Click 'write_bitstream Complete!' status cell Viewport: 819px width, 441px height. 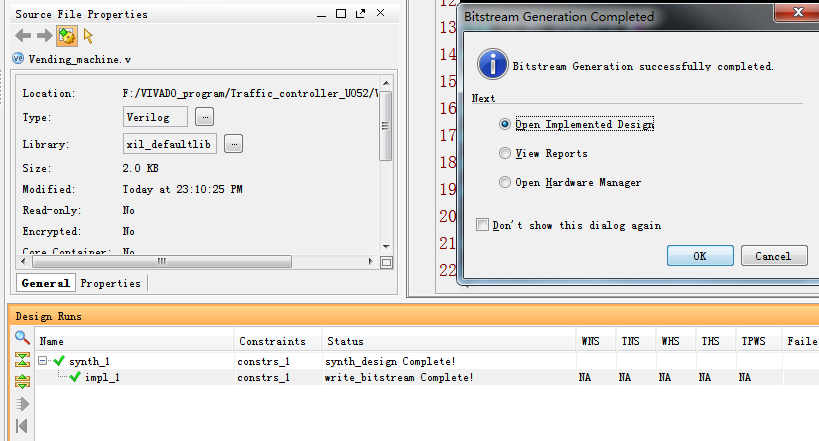point(399,377)
